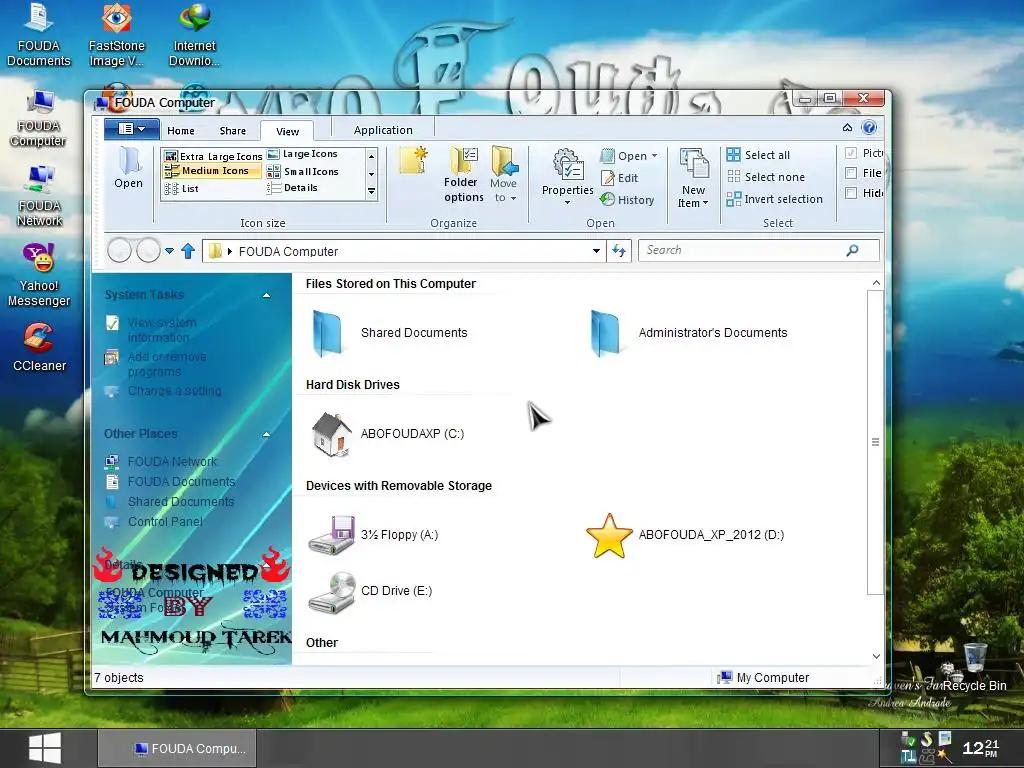Select the CD Drive (E:) icon
Viewport: 1024px width, 768px height.
332,592
